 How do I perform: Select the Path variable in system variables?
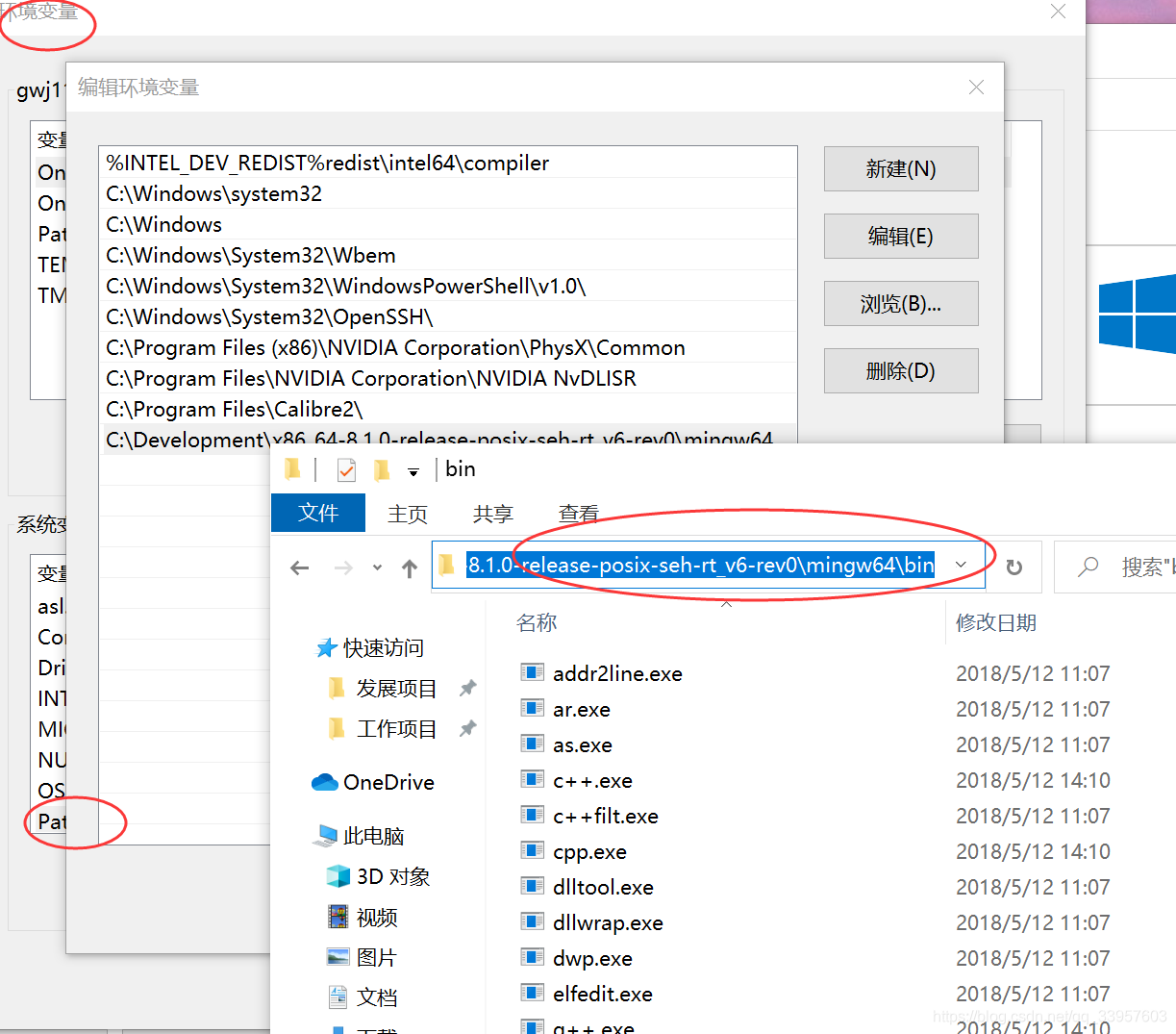click(x=52, y=821)
